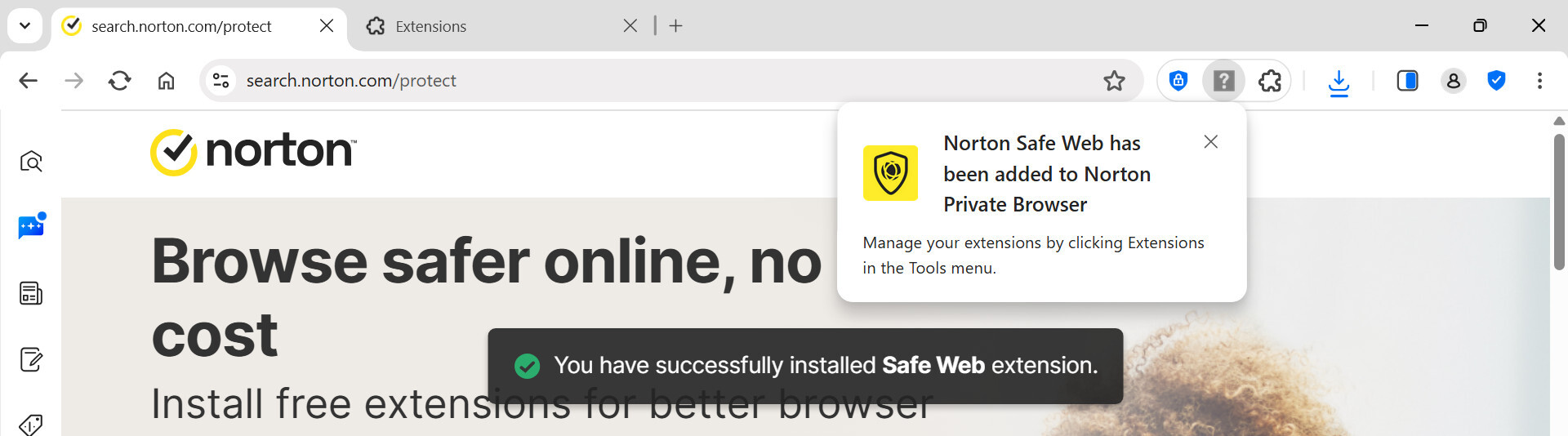Toggle the side panel

(x=1408, y=81)
